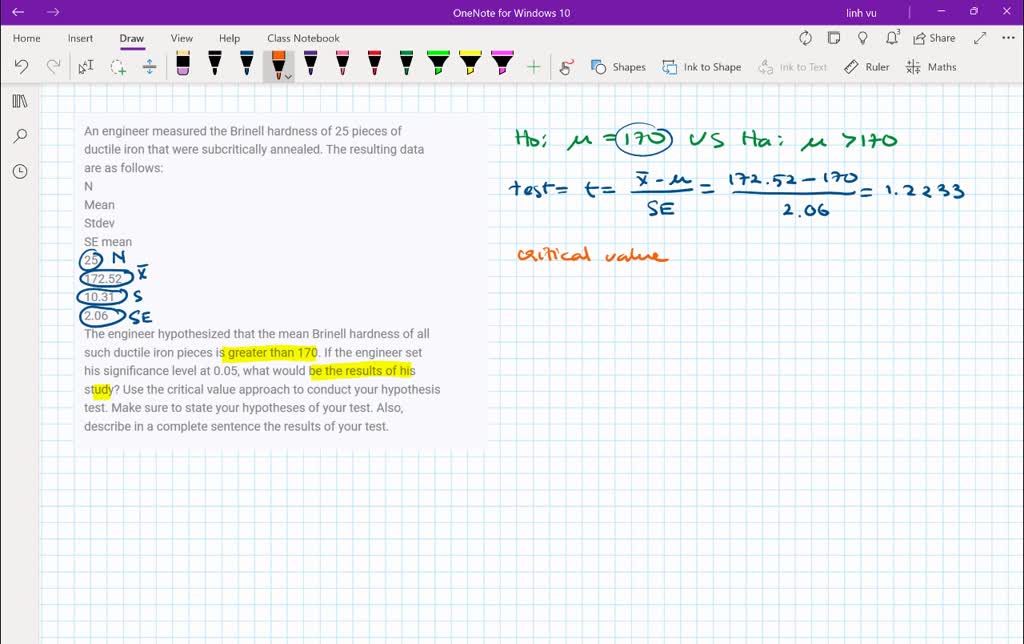The width and height of the screenshot is (1024, 644).
Task: Open the three-dots more options menu
Action: tap(1007, 38)
